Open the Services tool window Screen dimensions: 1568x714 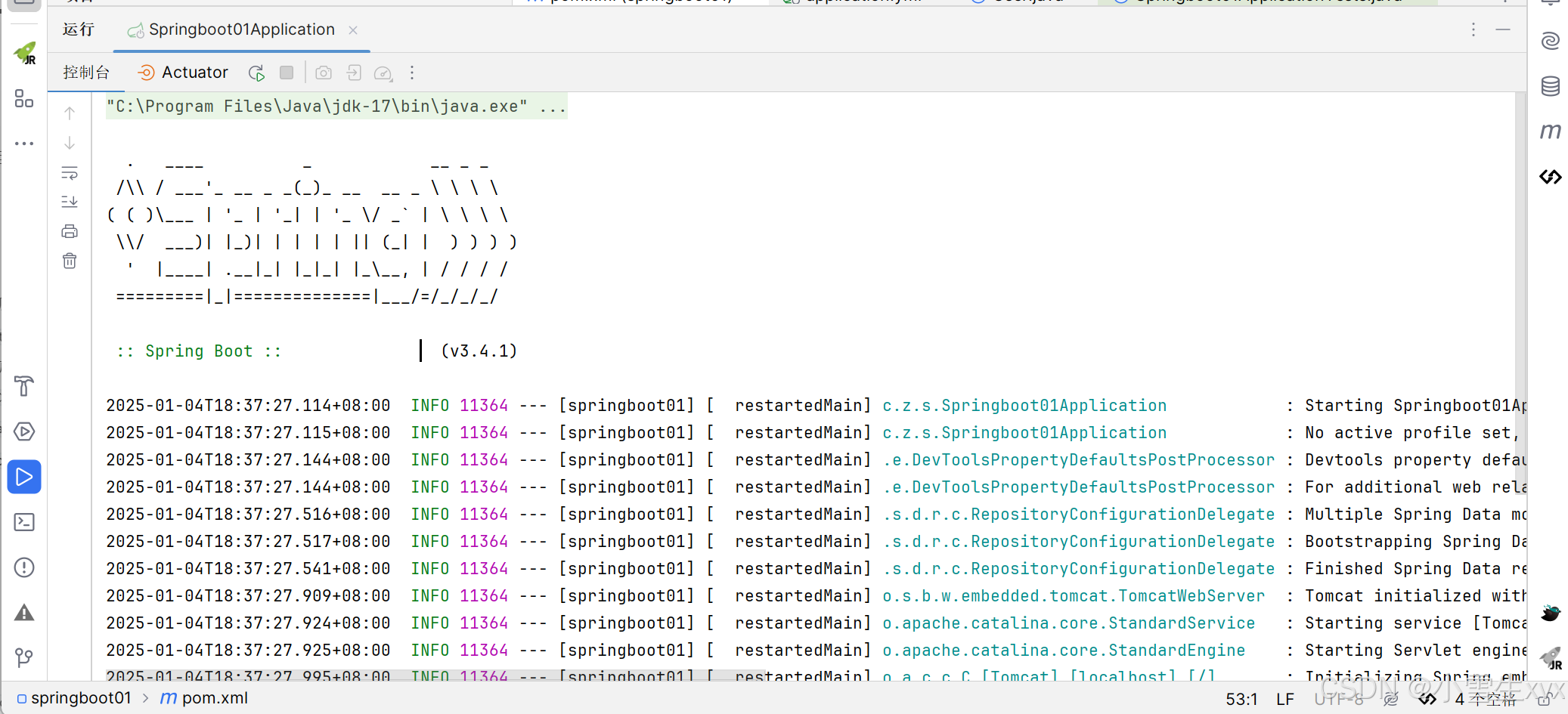(x=24, y=431)
